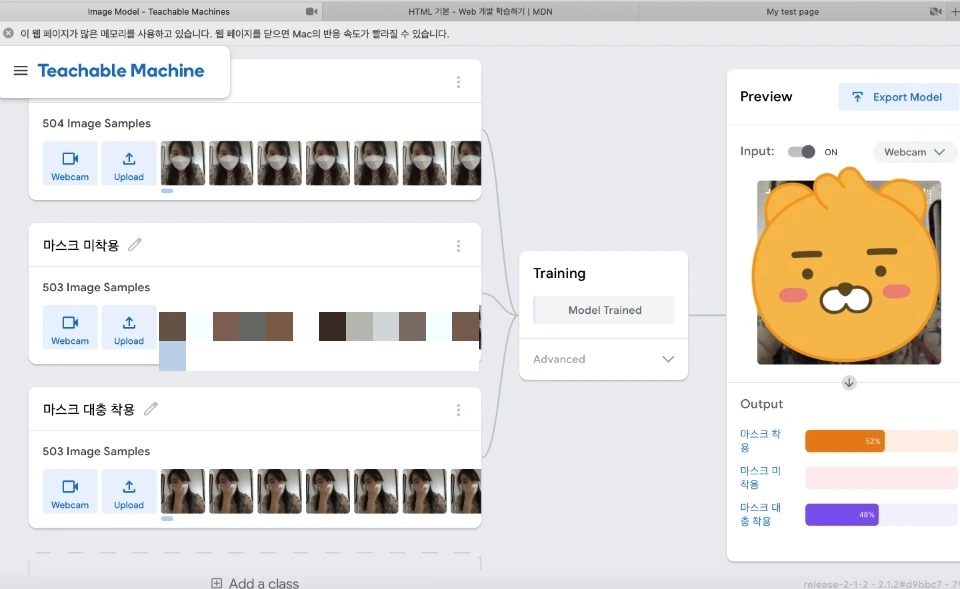
Task: Switch to the HTML 기본 MDN tab
Action: pyautogui.click(x=481, y=12)
